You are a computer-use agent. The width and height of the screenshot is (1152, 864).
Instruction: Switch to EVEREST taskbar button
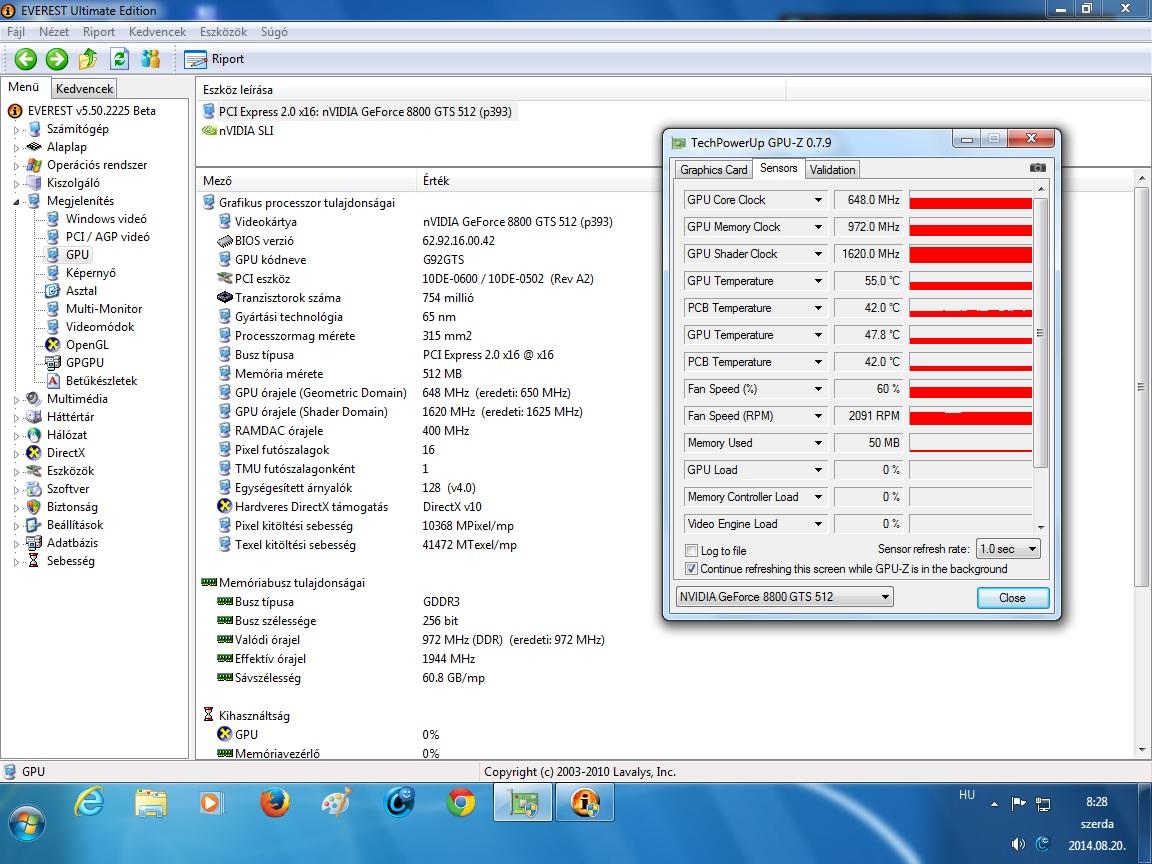point(585,802)
